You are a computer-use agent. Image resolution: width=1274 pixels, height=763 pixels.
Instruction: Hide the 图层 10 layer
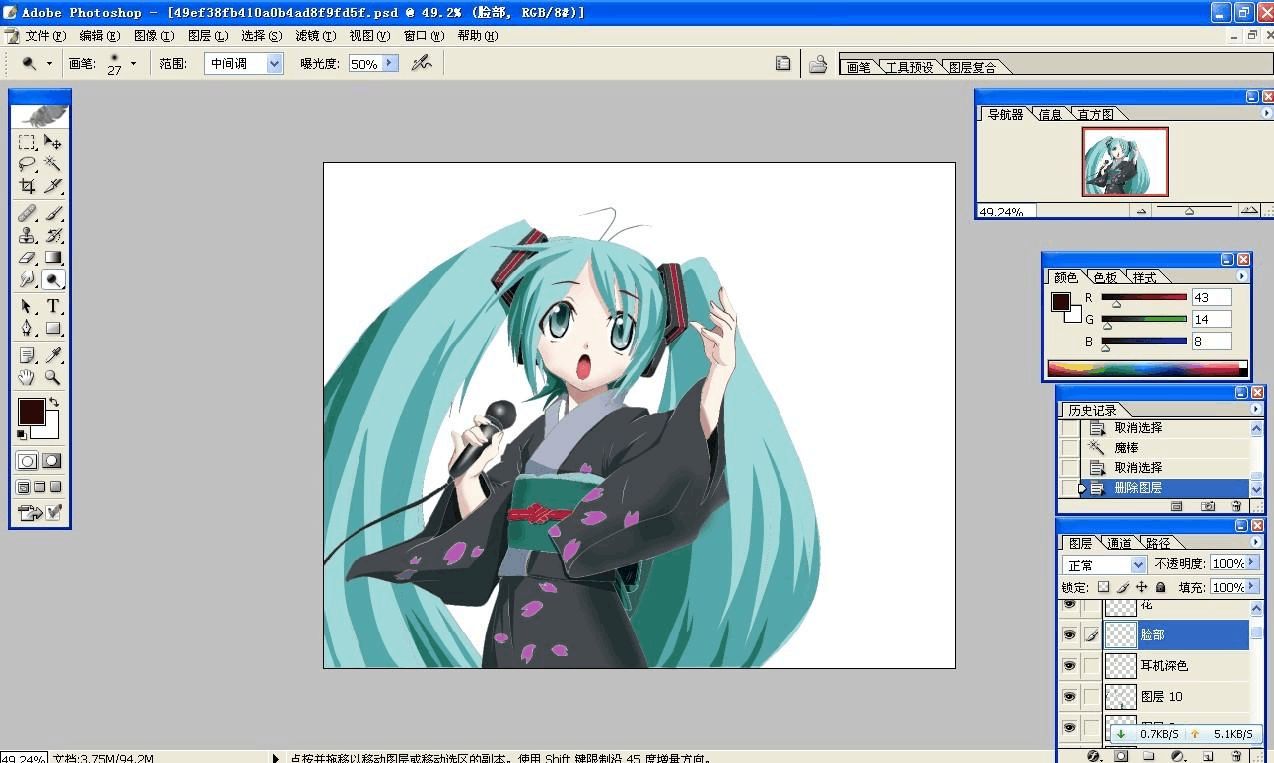(x=1069, y=696)
